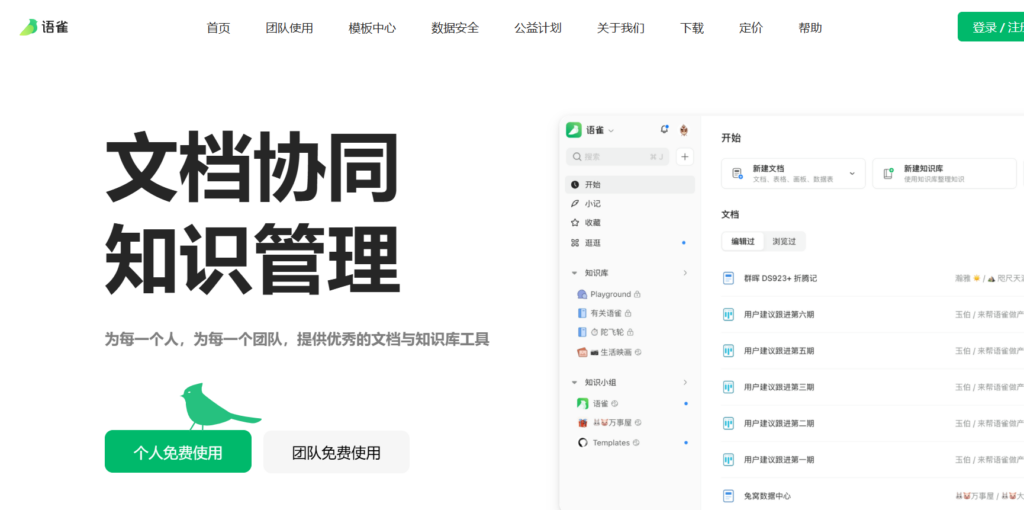The image size is (1024, 510).
Task: Click the right chevron next to 知识小组
Action: (685, 382)
